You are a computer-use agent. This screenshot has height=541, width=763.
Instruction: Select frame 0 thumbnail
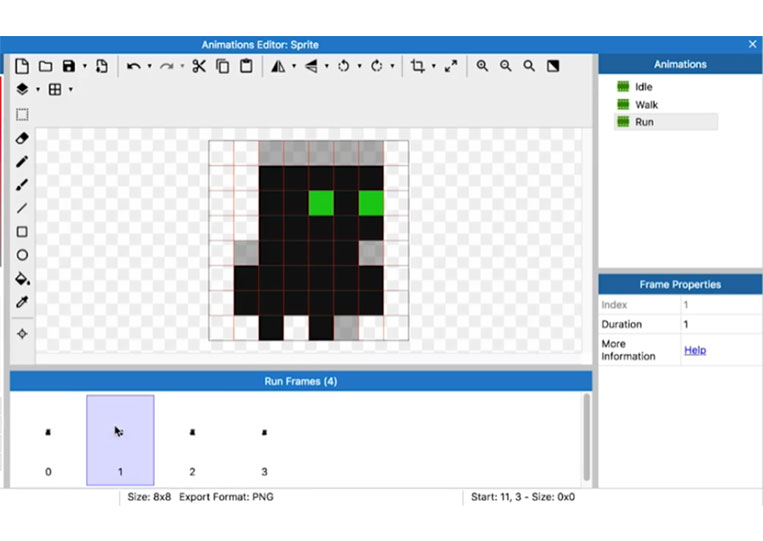(48, 440)
